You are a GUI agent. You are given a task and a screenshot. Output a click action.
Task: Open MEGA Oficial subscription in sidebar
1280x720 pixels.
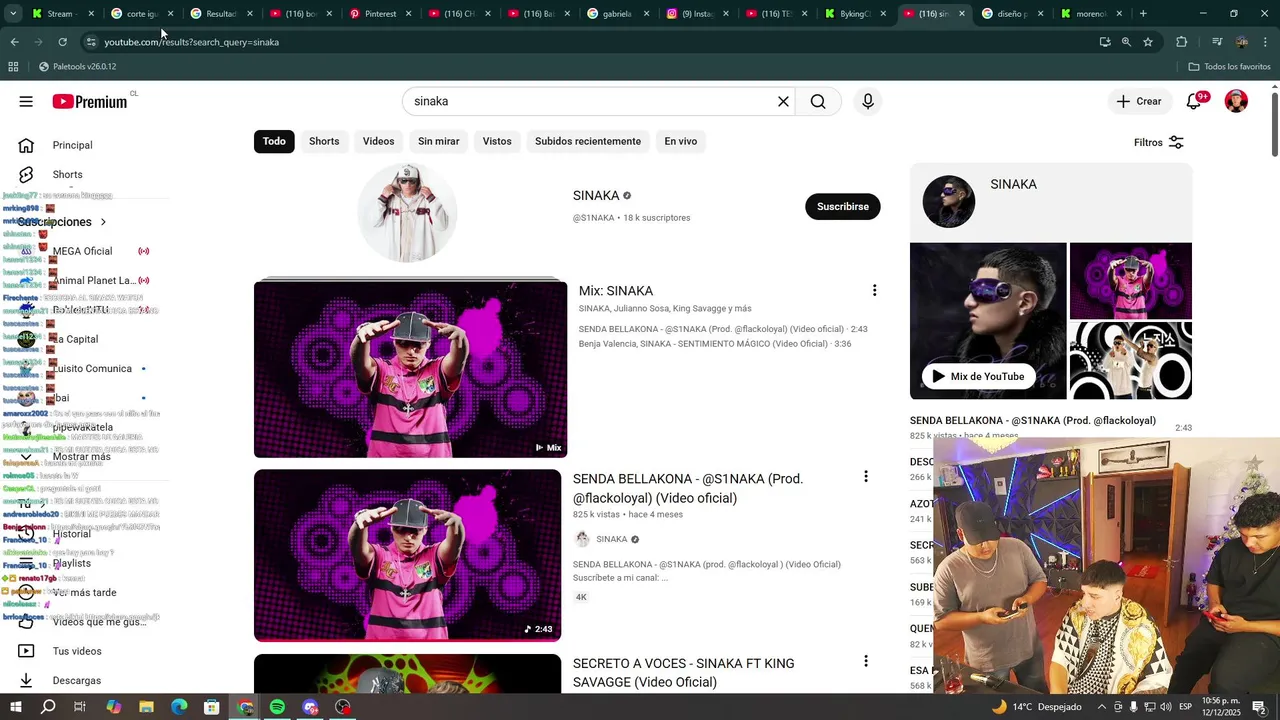coord(82,251)
